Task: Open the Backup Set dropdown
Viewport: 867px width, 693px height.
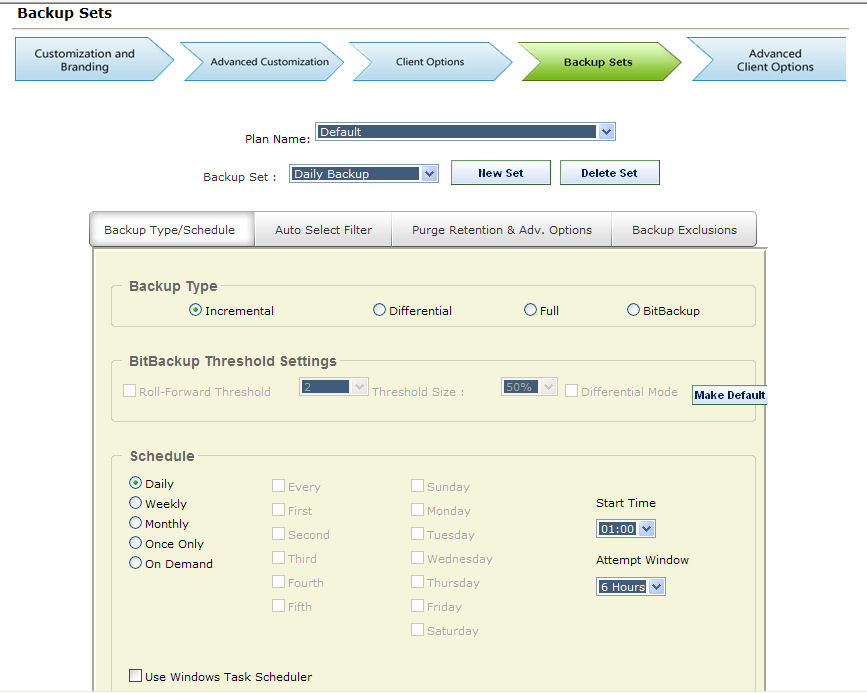Action: pos(429,174)
